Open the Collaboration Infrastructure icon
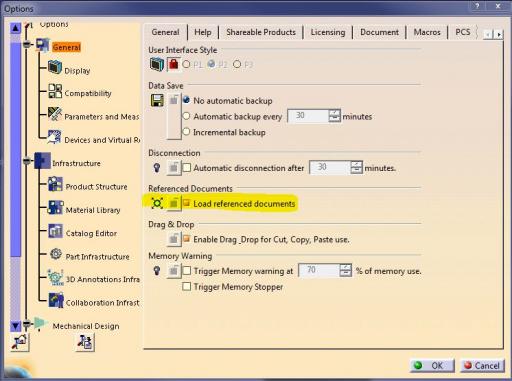512x381 pixels. pos(56,300)
